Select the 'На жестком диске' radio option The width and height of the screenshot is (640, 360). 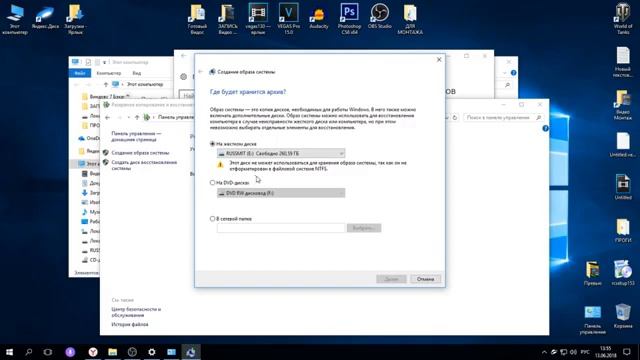(x=212, y=144)
